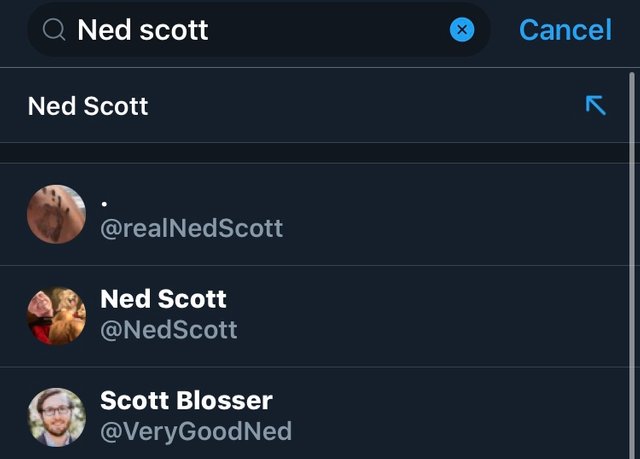Fill the search with the Ned Scott suggestion arrow
Viewport: 640px width, 459px height.
pyautogui.click(x=596, y=105)
